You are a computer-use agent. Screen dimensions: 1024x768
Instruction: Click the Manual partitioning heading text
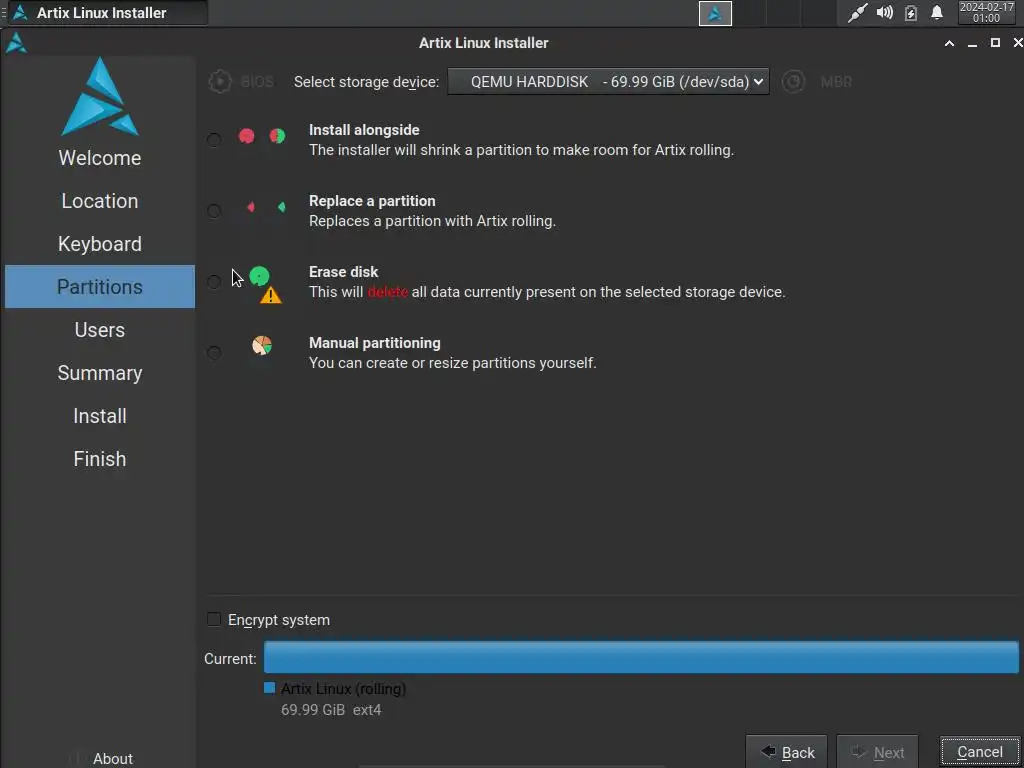pos(375,343)
